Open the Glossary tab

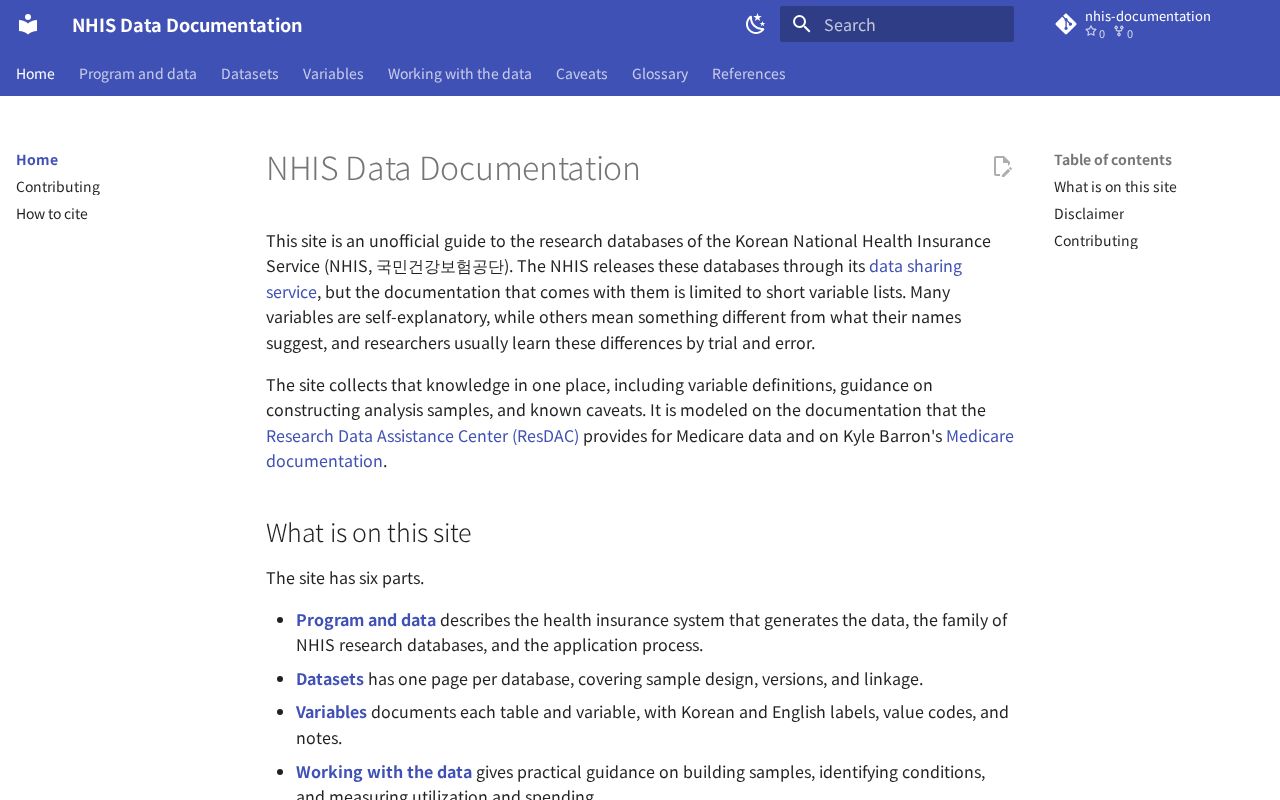(660, 73)
